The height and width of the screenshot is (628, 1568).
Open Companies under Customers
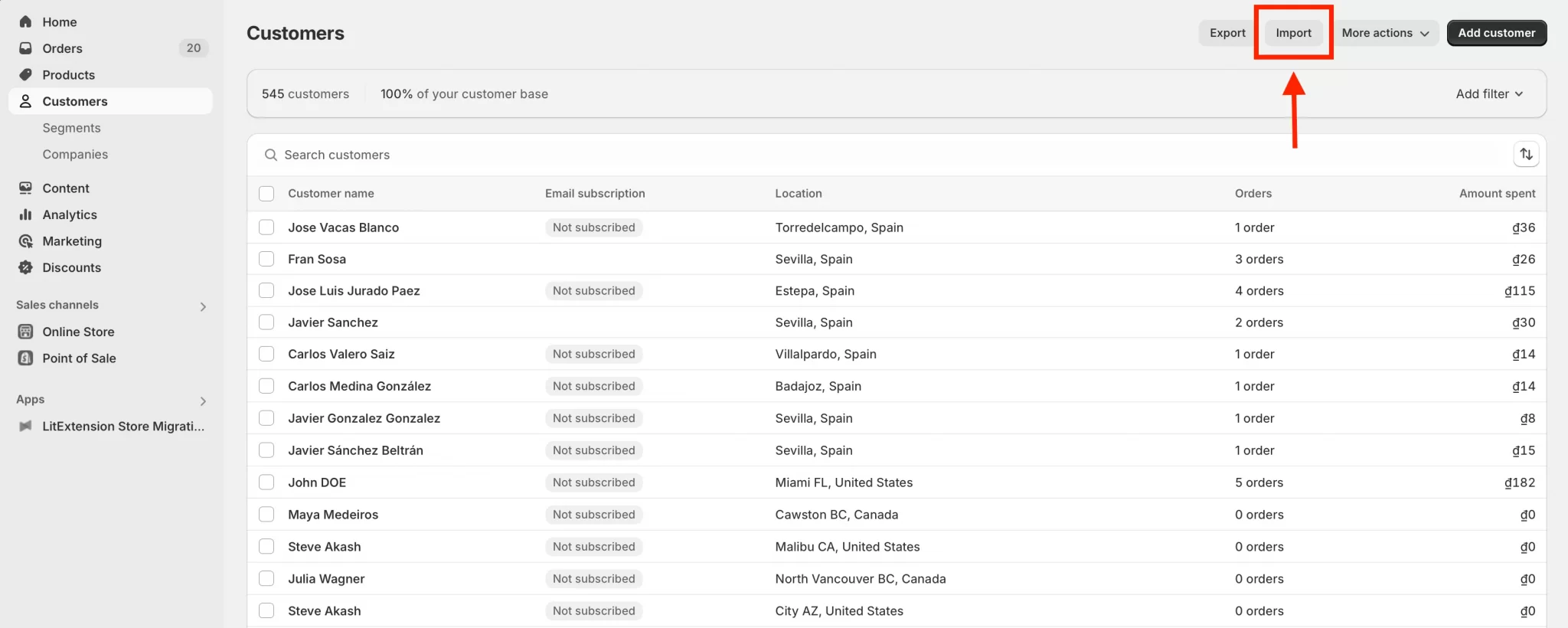click(x=75, y=154)
